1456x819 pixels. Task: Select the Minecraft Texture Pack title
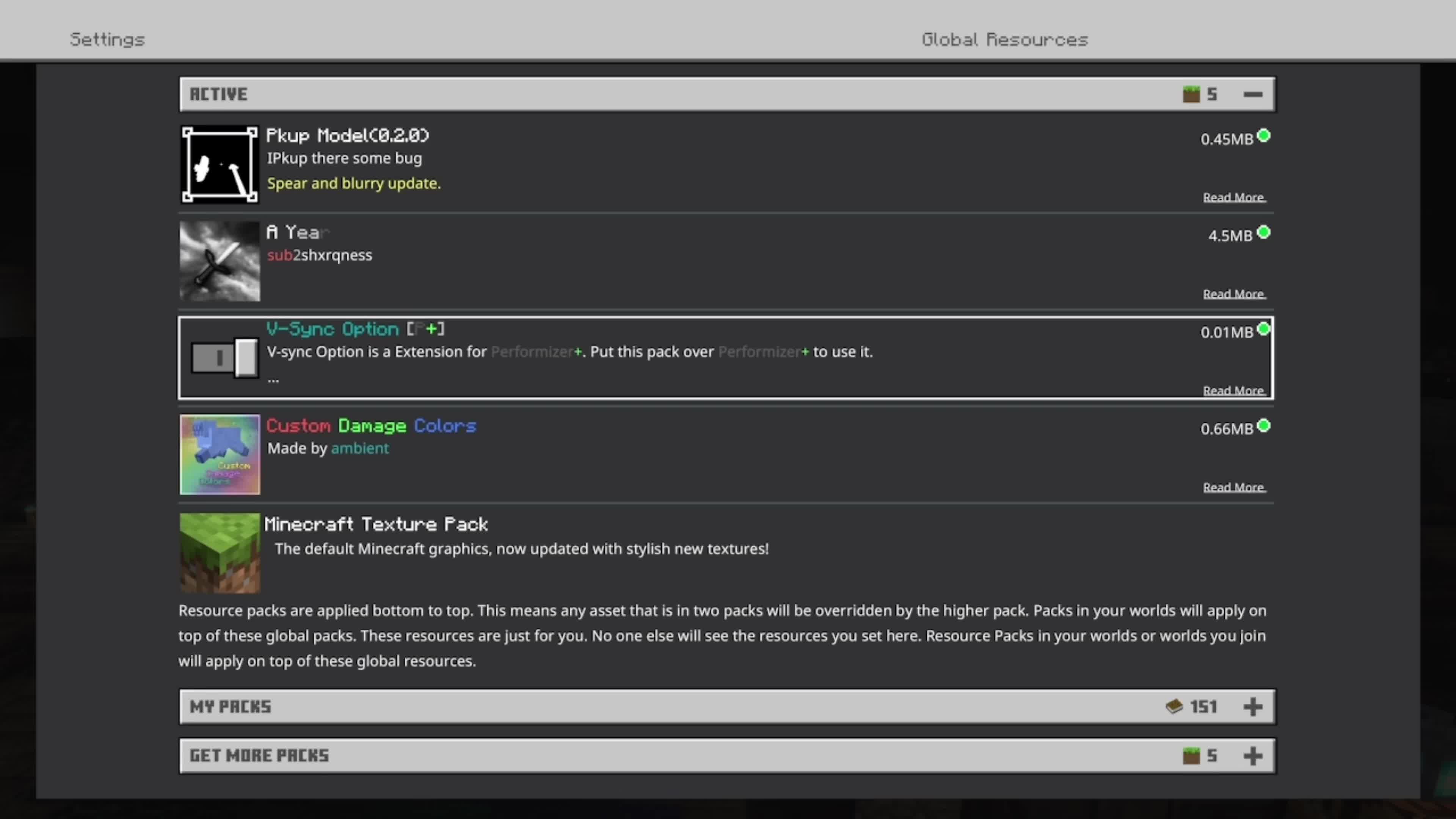coord(376,524)
